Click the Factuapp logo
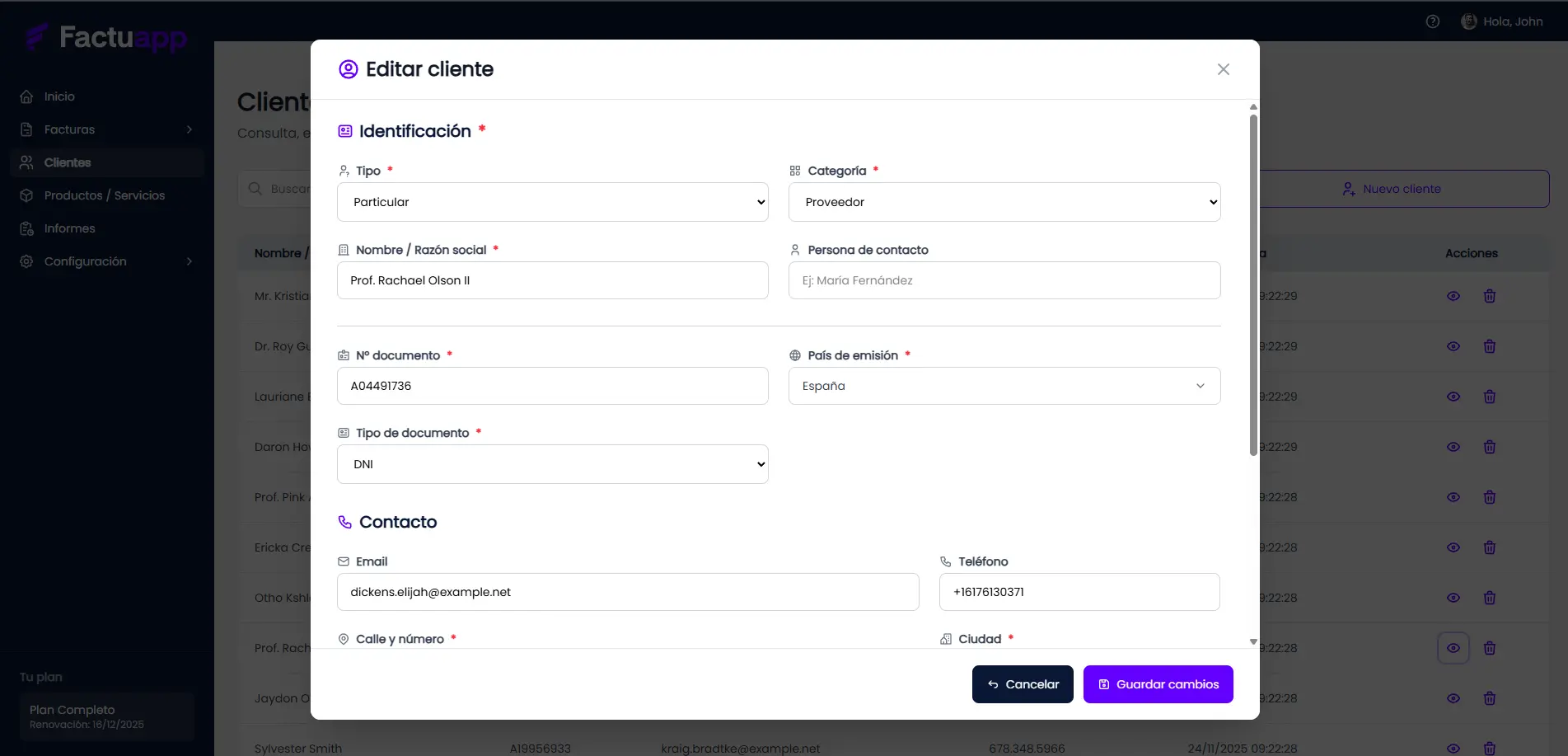Image resolution: width=1568 pixels, height=756 pixels. 106,37
